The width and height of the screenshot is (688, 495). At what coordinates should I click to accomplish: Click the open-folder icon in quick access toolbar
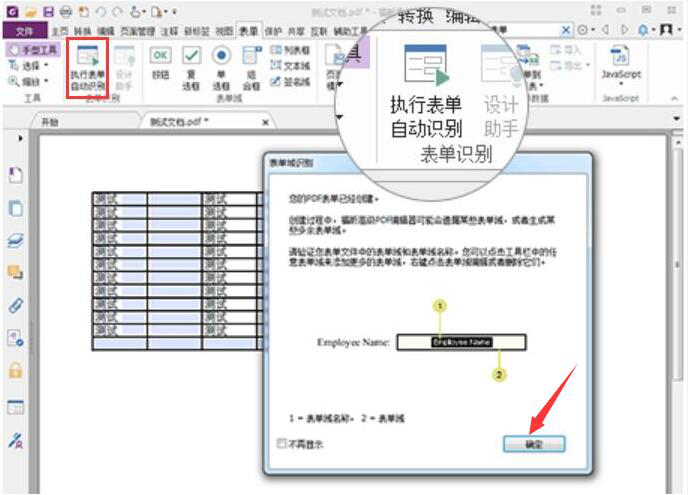point(31,12)
